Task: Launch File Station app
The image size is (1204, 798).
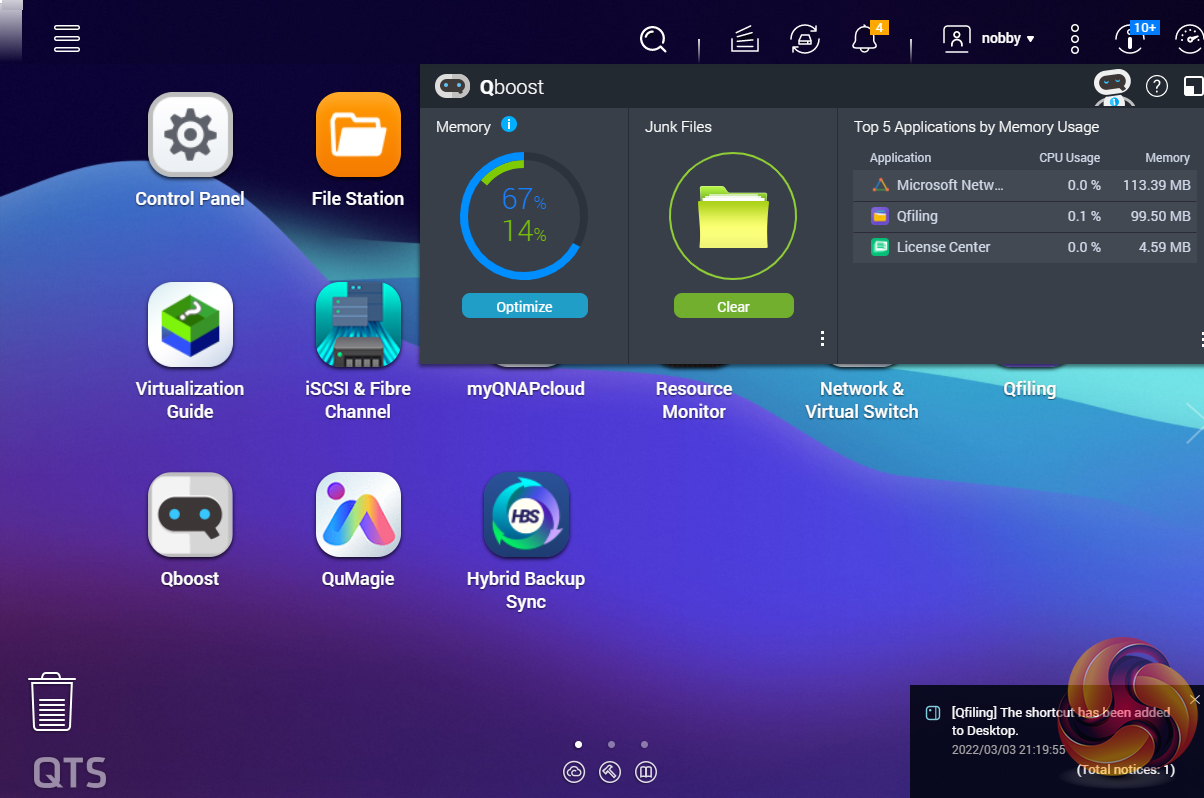Action: click(x=358, y=134)
